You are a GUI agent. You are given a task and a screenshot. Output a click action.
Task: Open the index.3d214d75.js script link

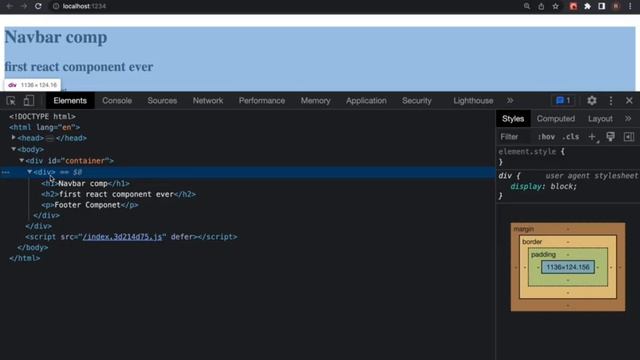pyautogui.click(x=122, y=237)
